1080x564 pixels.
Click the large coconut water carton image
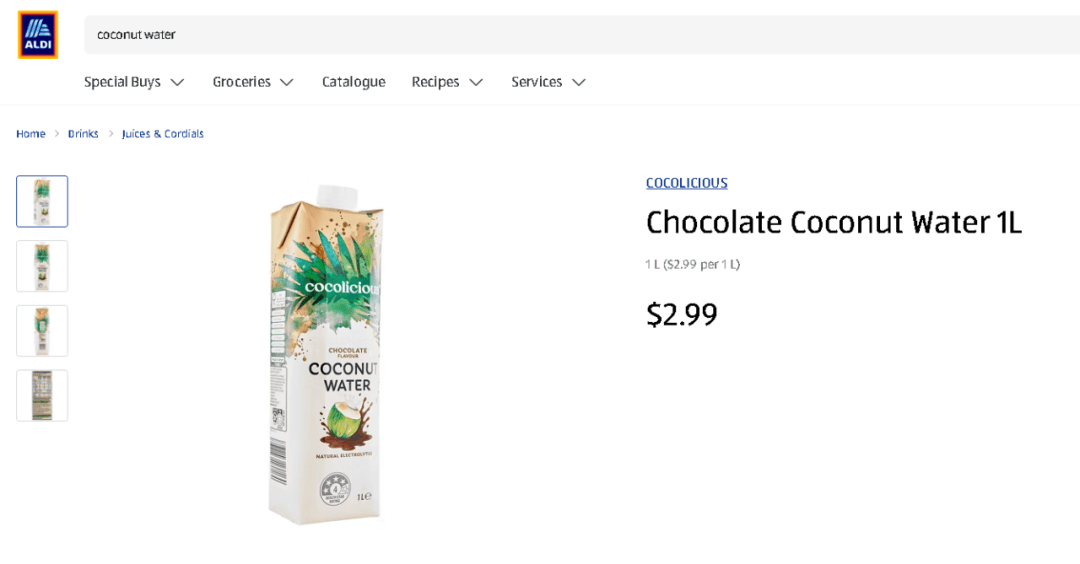pyautogui.click(x=328, y=355)
